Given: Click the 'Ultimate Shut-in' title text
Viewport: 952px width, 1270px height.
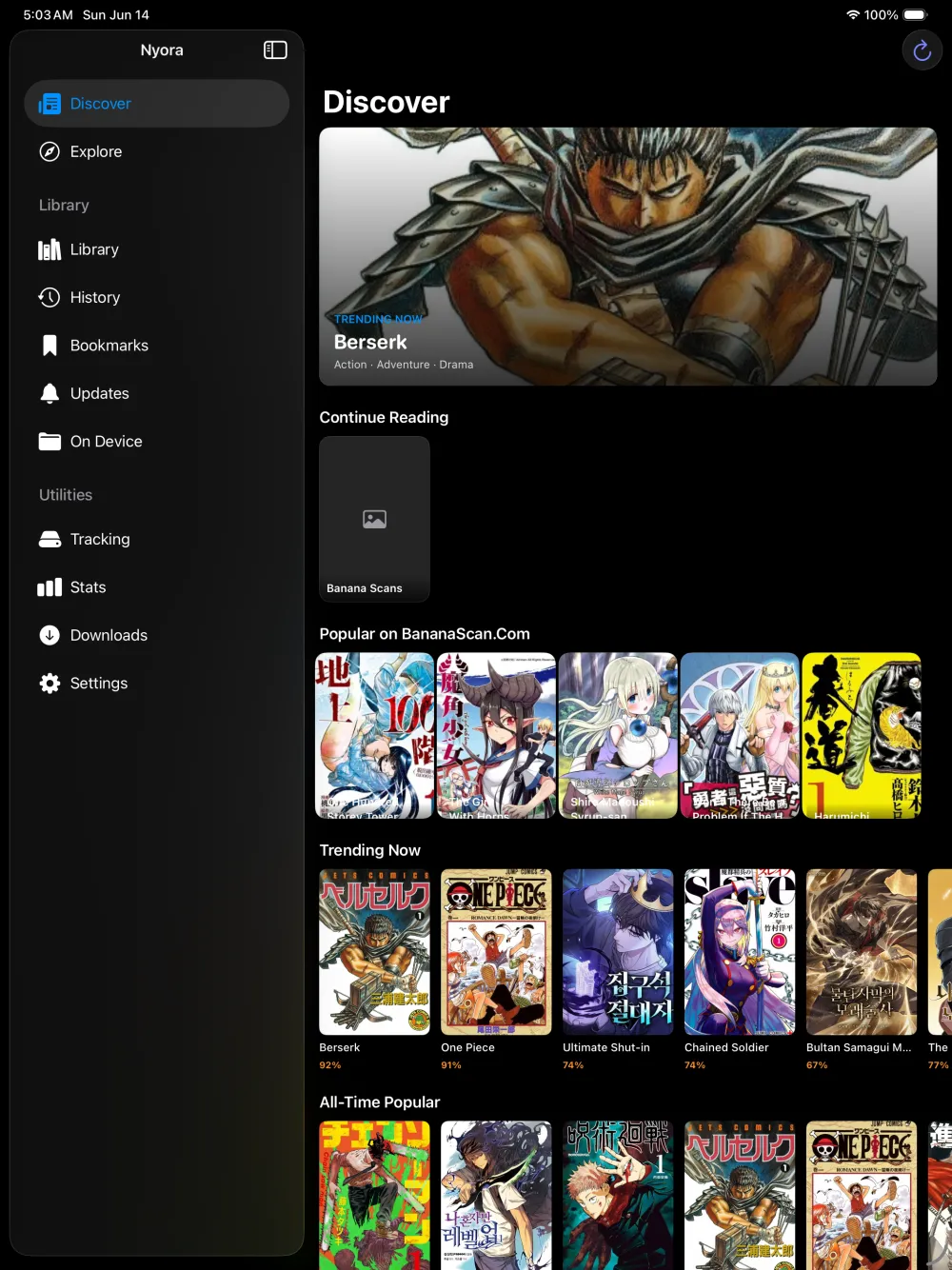Looking at the screenshot, I should 606,1047.
